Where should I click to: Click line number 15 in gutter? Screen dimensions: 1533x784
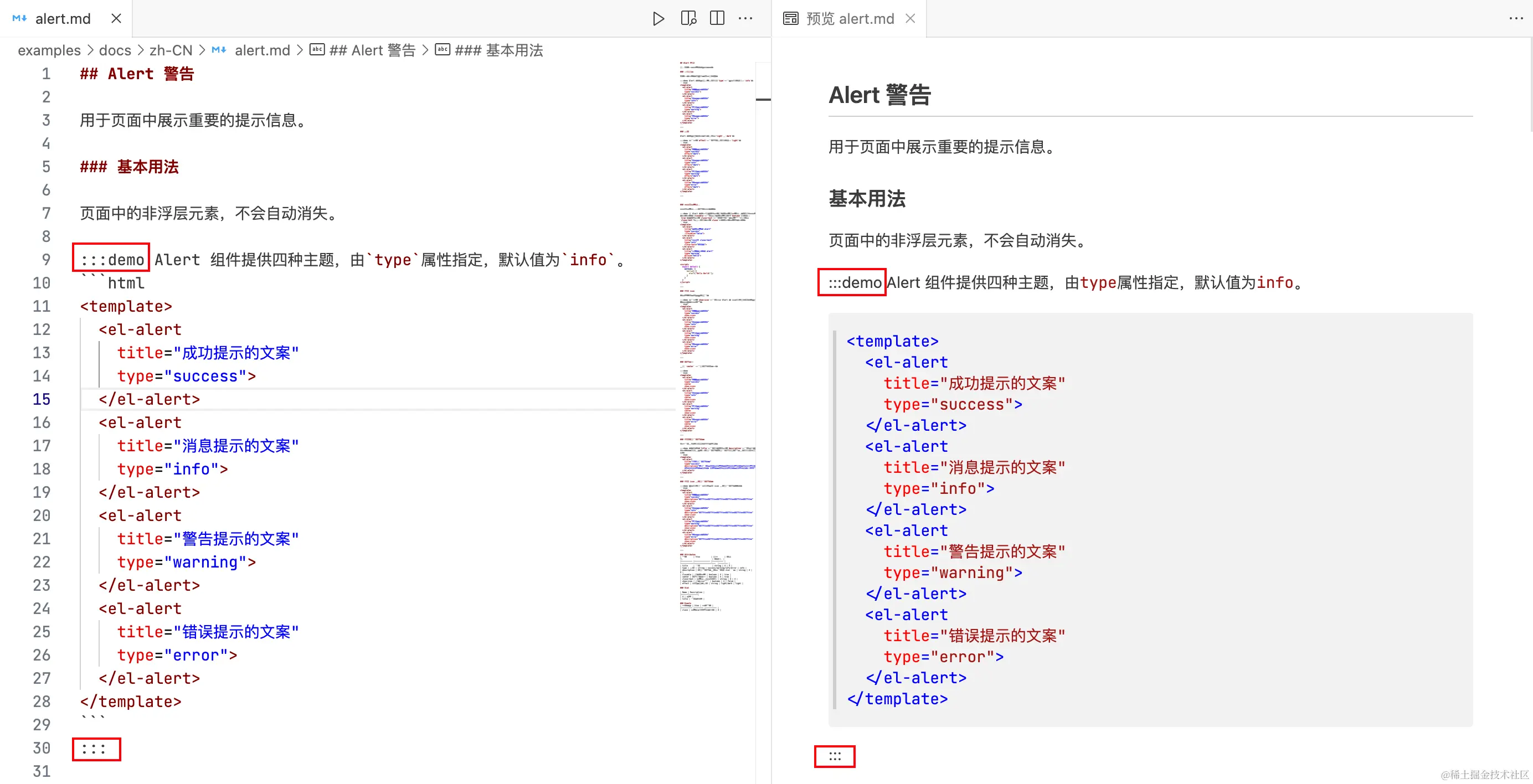coord(42,399)
